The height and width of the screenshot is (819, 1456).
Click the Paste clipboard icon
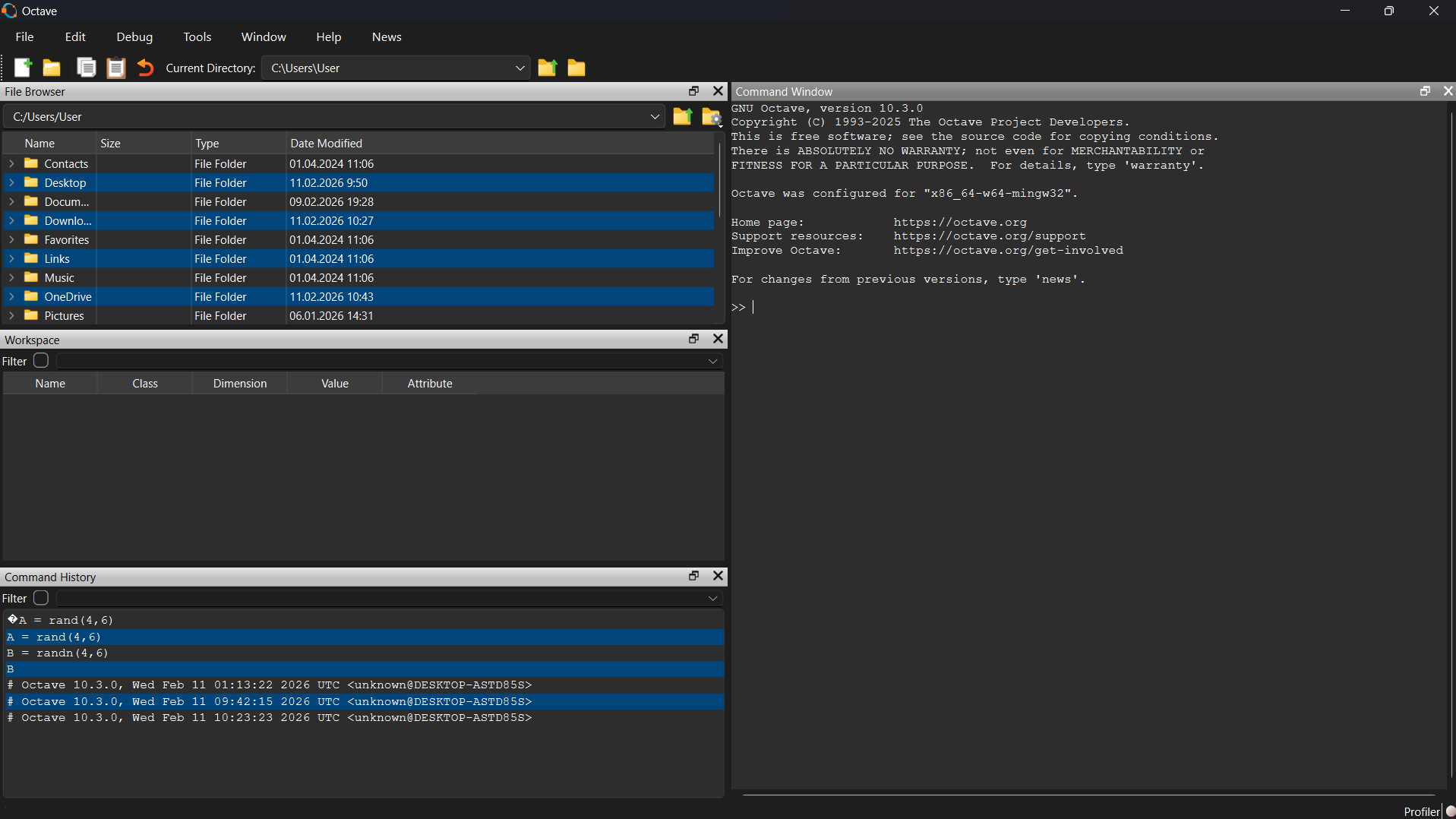click(115, 68)
